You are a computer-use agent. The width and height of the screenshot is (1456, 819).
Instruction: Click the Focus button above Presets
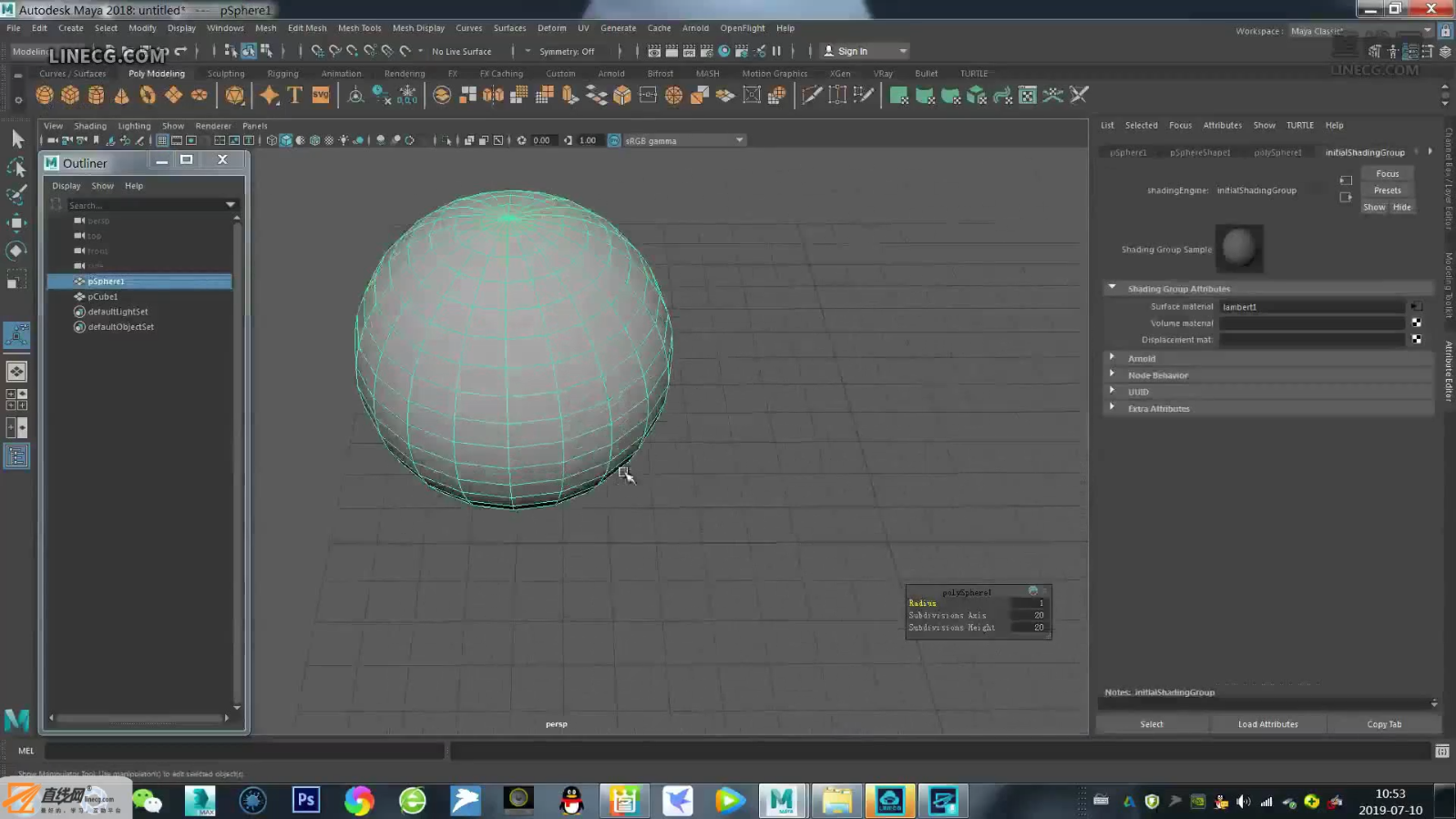pyautogui.click(x=1387, y=173)
